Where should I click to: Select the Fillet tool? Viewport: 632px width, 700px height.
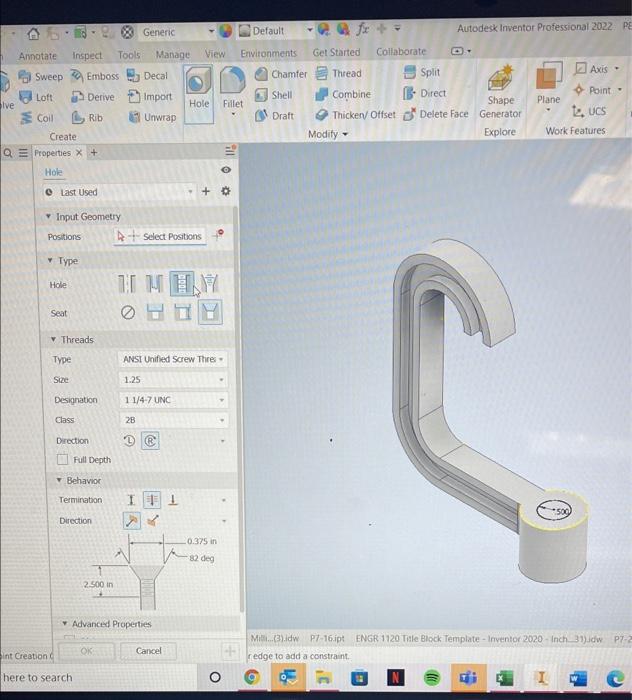coord(233,93)
